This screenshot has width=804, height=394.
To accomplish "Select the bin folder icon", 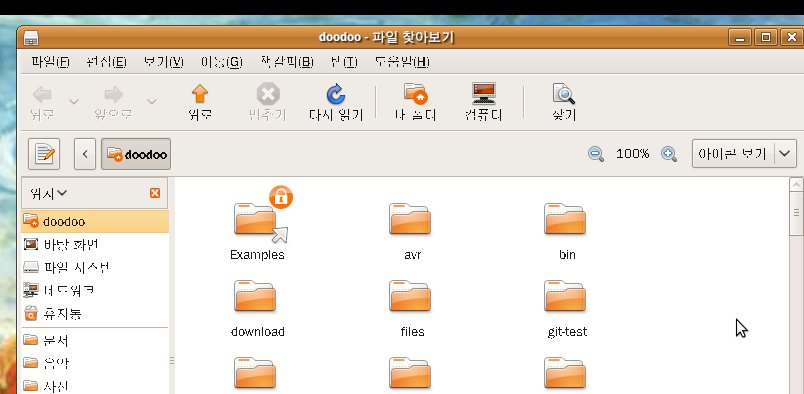I will point(565,219).
